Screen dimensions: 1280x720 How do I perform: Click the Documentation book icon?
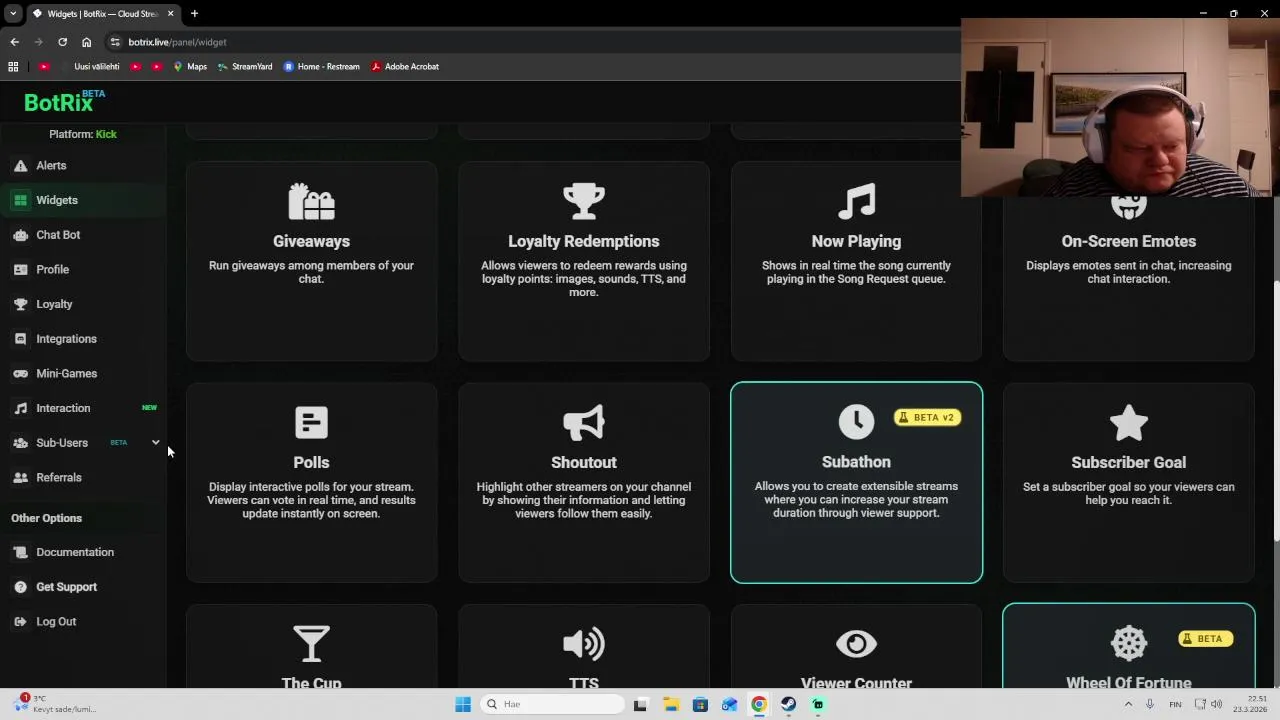[x=20, y=552]
